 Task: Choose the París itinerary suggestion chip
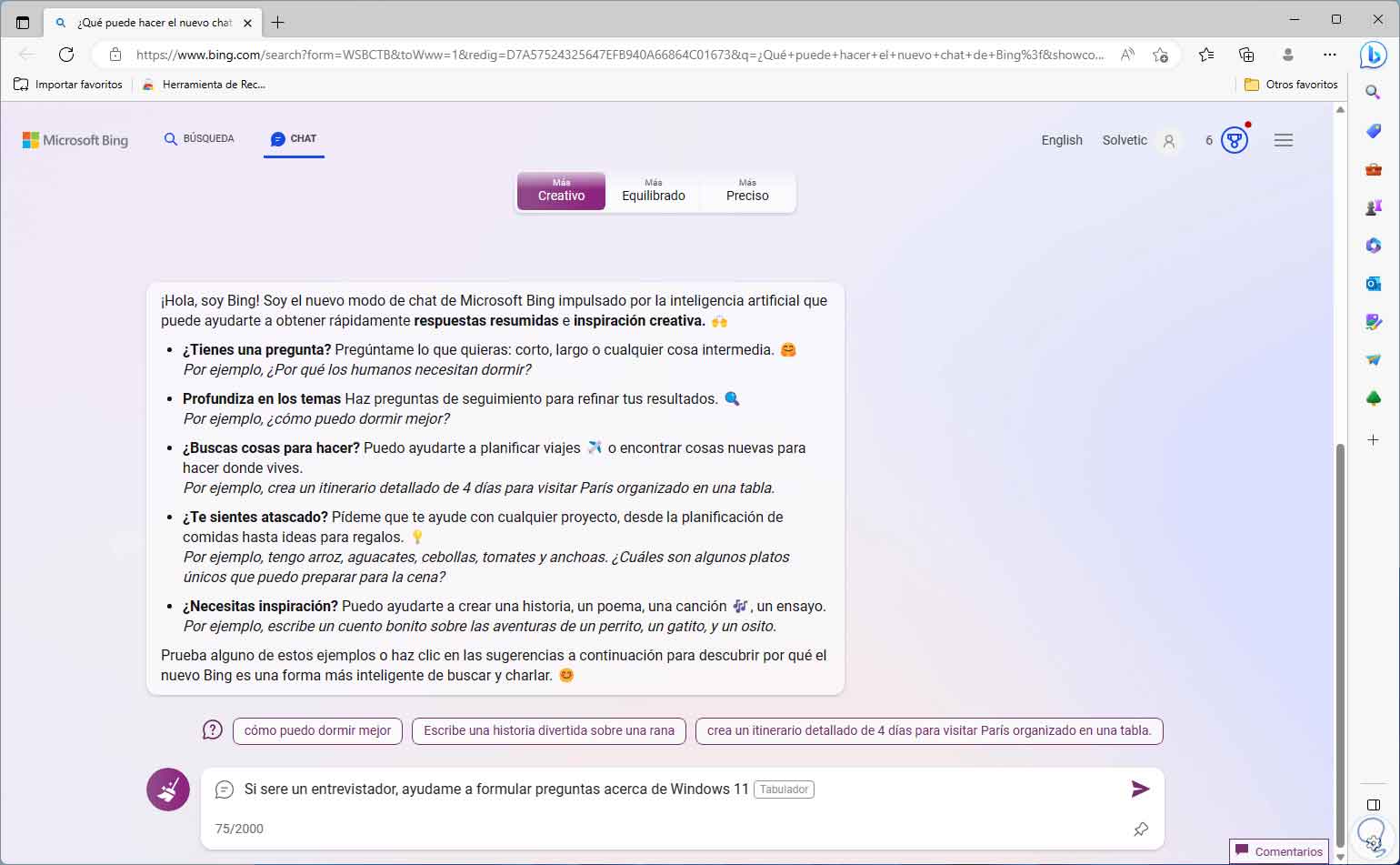click(929, 730)
